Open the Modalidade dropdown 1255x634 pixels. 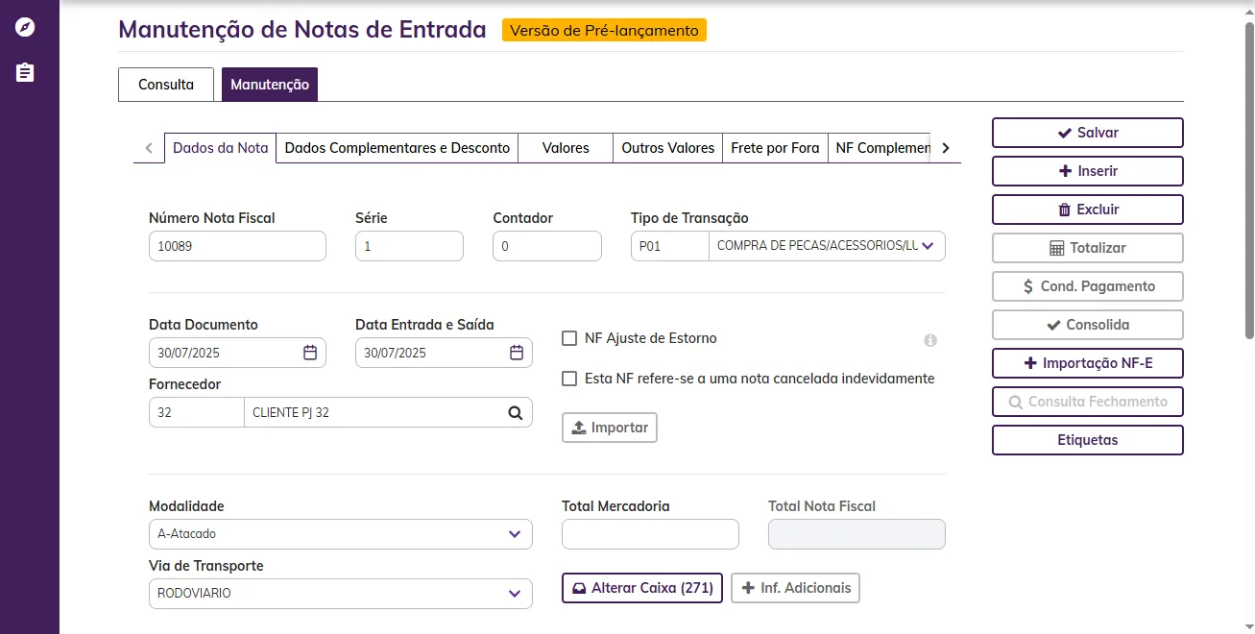point(514,534)
